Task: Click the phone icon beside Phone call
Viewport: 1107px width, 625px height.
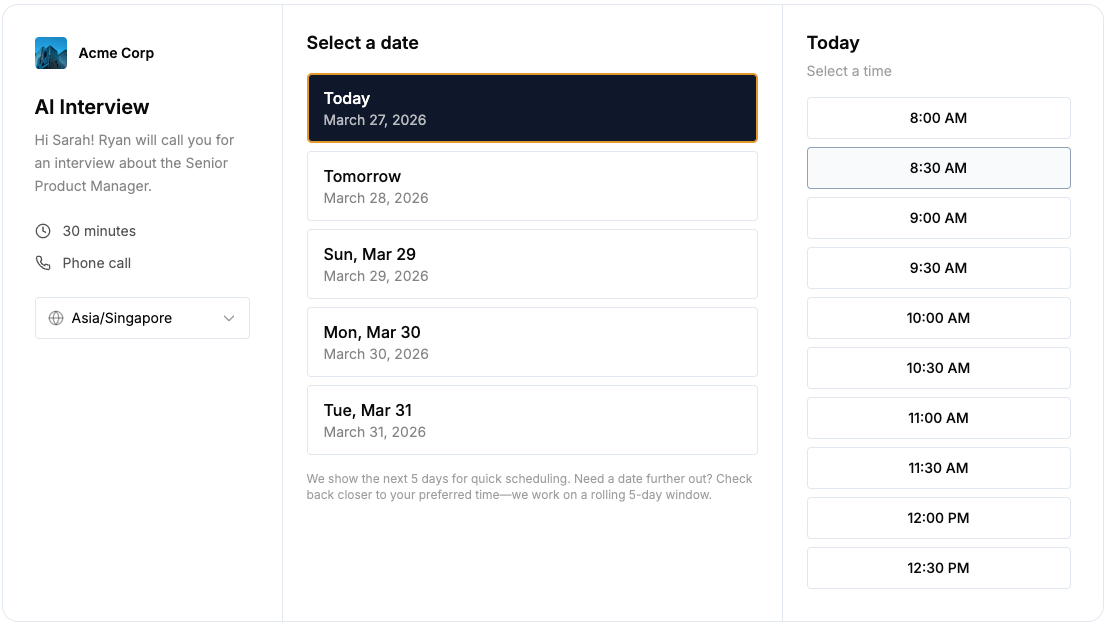Action: [x=43, y=263]
